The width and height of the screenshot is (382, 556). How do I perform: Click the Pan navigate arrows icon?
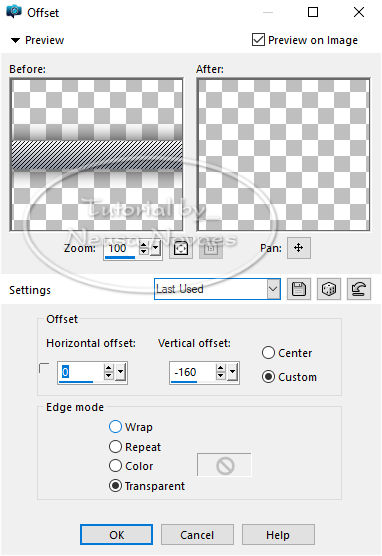[299, 248]
